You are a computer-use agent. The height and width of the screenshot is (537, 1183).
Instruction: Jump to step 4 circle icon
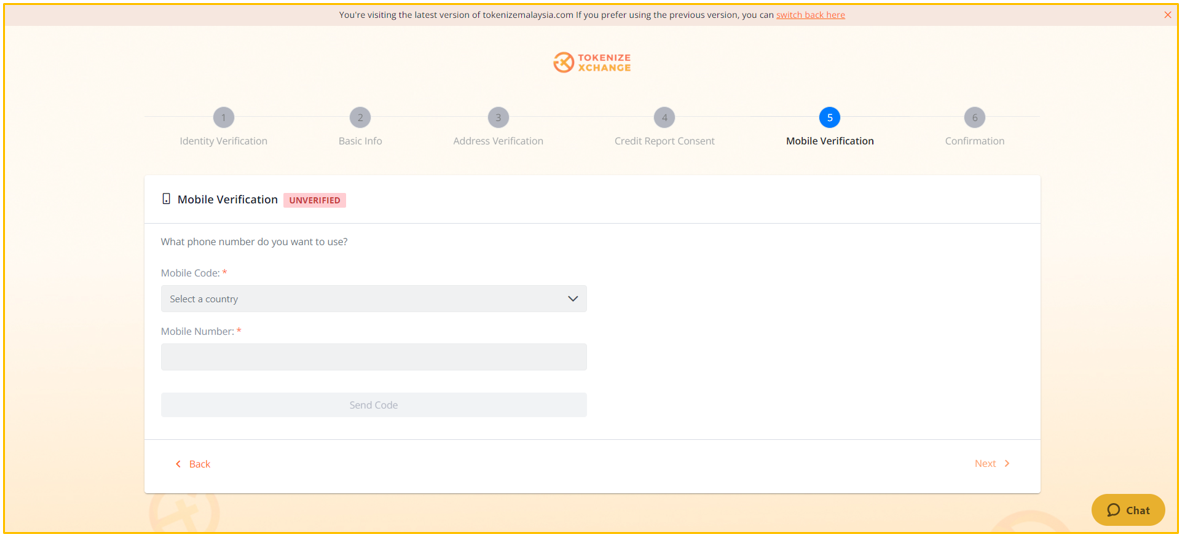coord(664,118)
